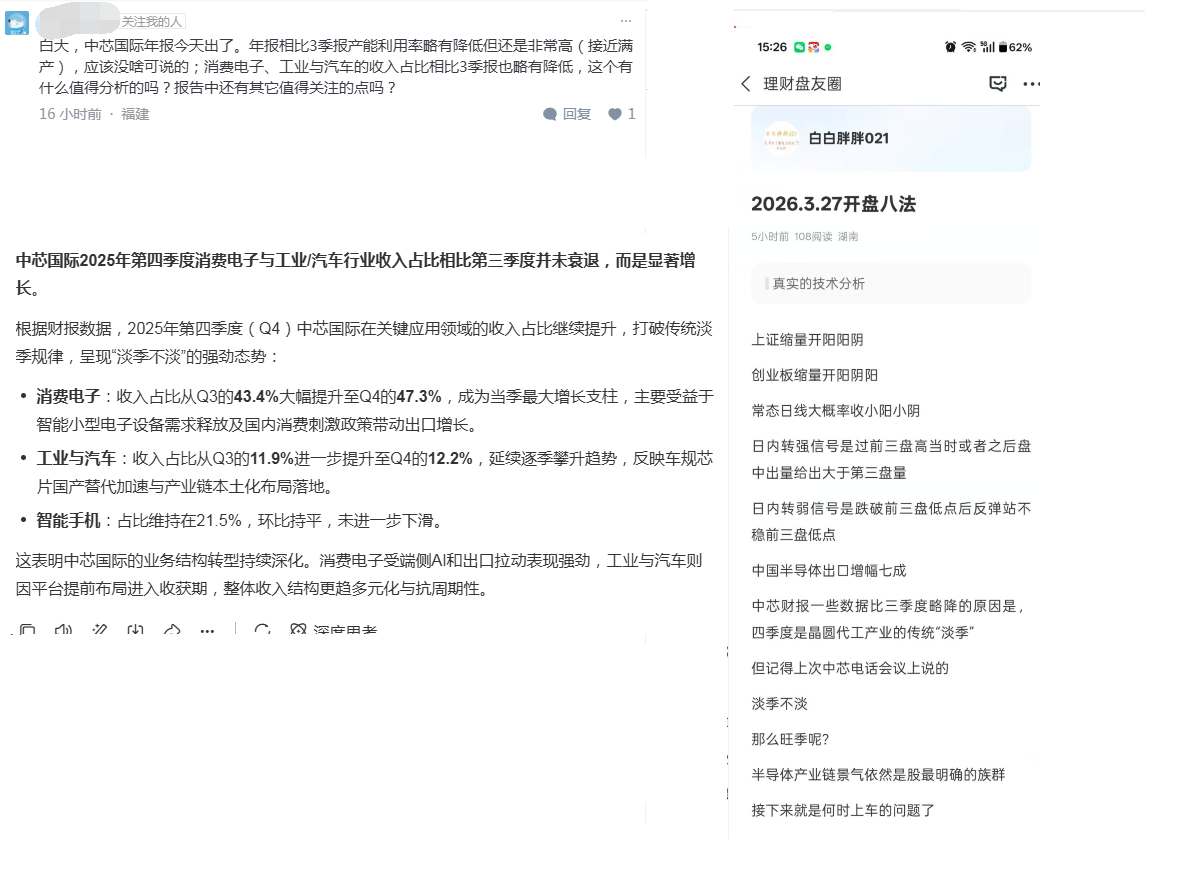
Task: Click the 理财盘友圈 header title
Action: tap(802, 84)
